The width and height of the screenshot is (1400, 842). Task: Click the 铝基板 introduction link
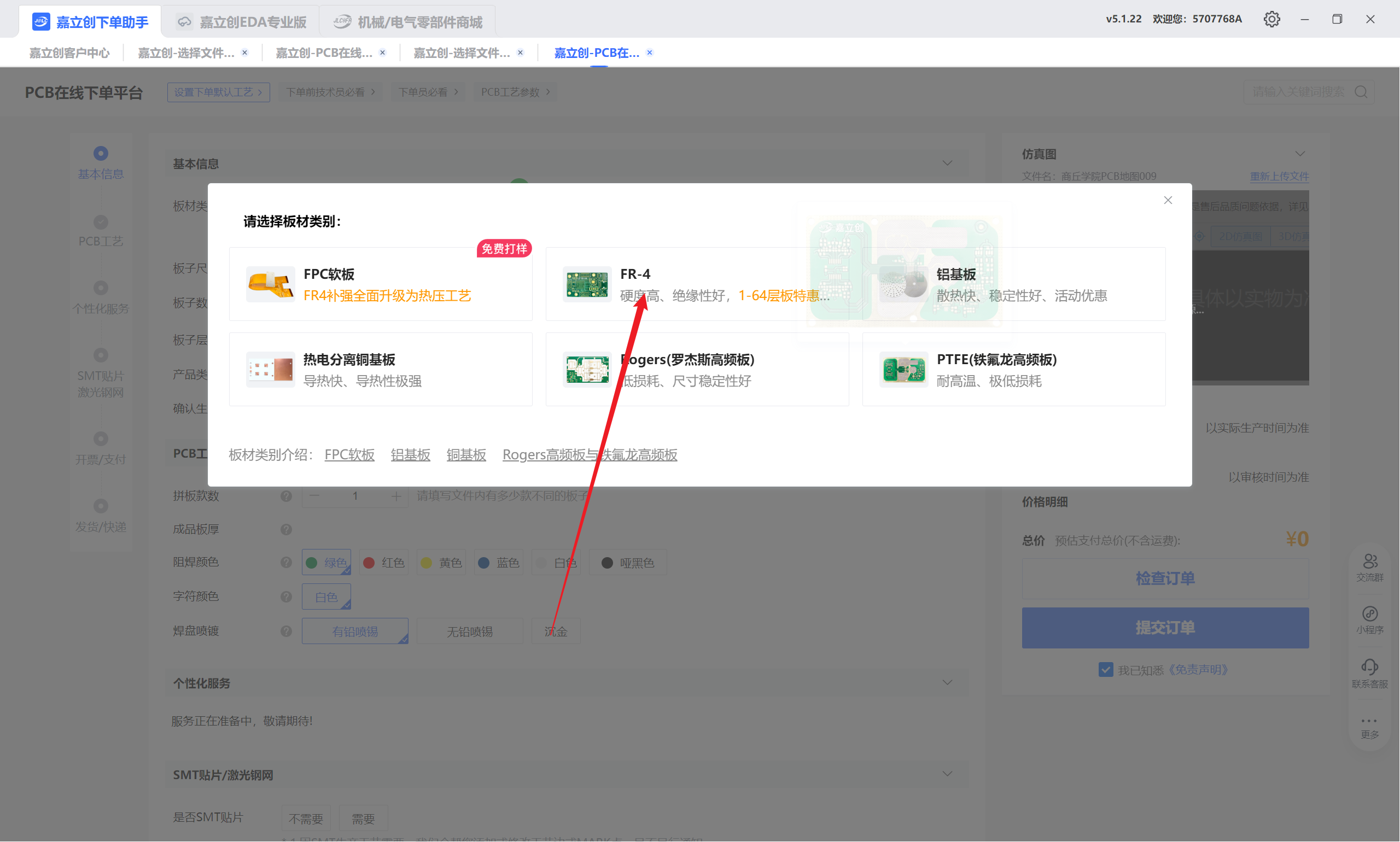410,454
